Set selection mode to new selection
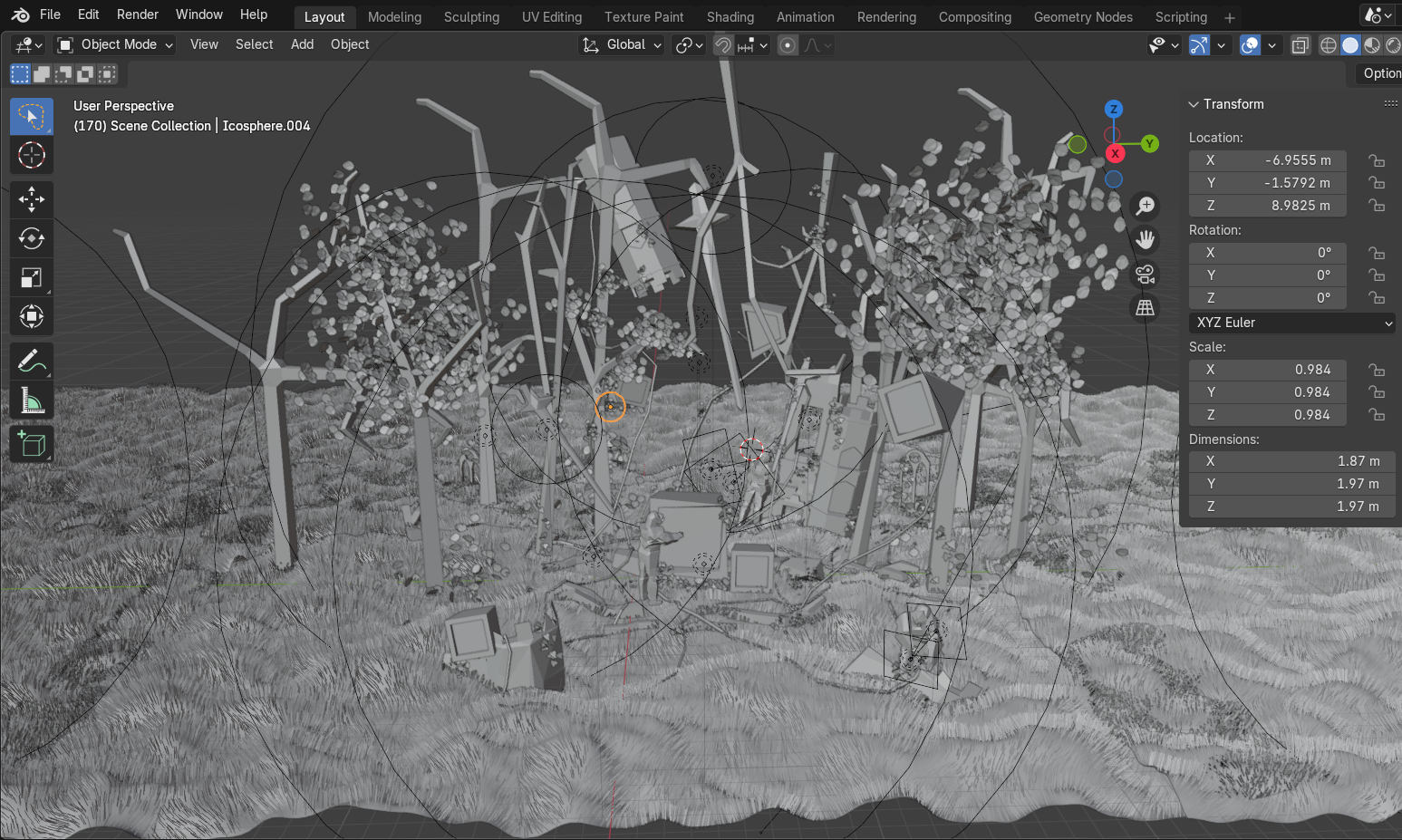 (x=20, y=74)
